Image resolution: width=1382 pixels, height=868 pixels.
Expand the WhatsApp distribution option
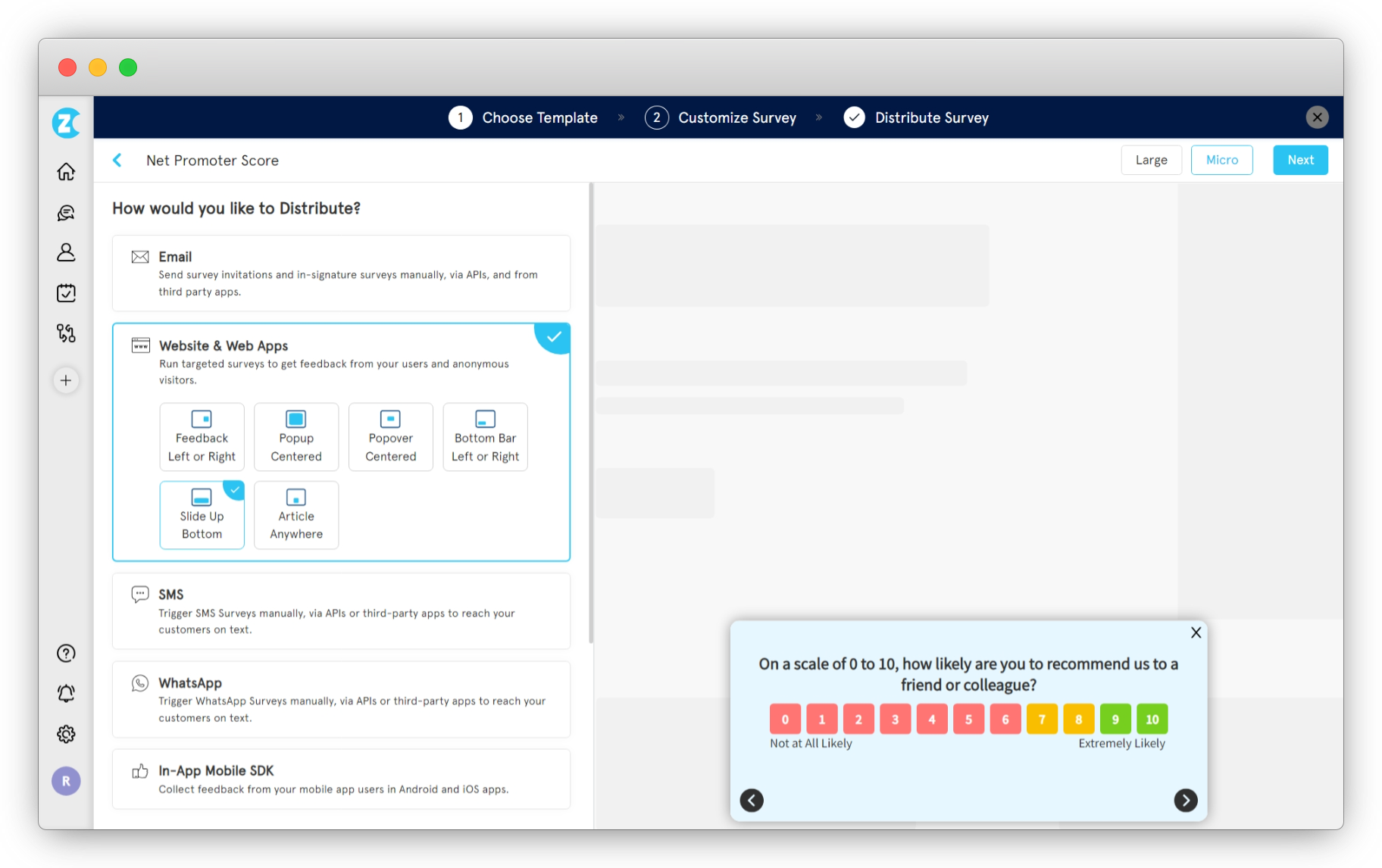point(341,699)
